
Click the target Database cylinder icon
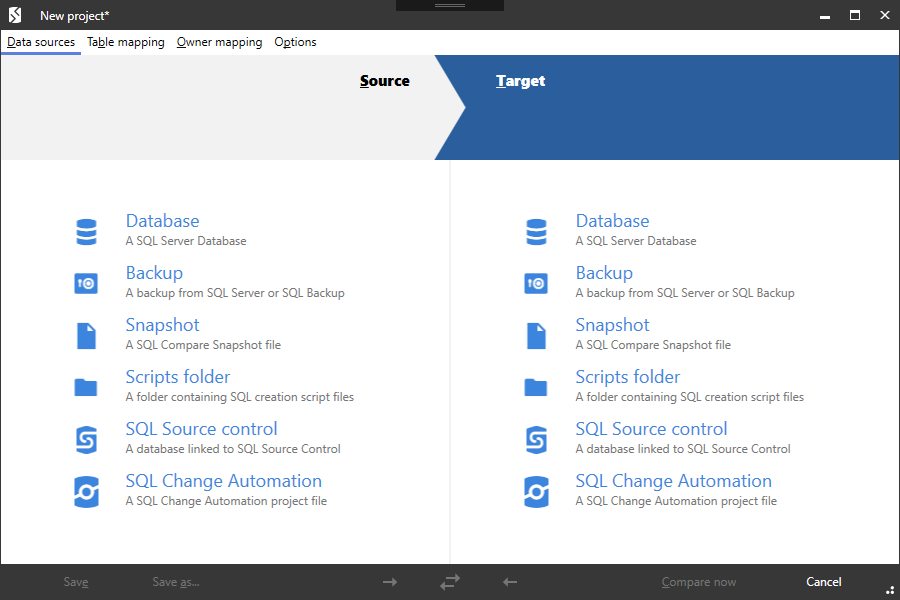(536, 232)
